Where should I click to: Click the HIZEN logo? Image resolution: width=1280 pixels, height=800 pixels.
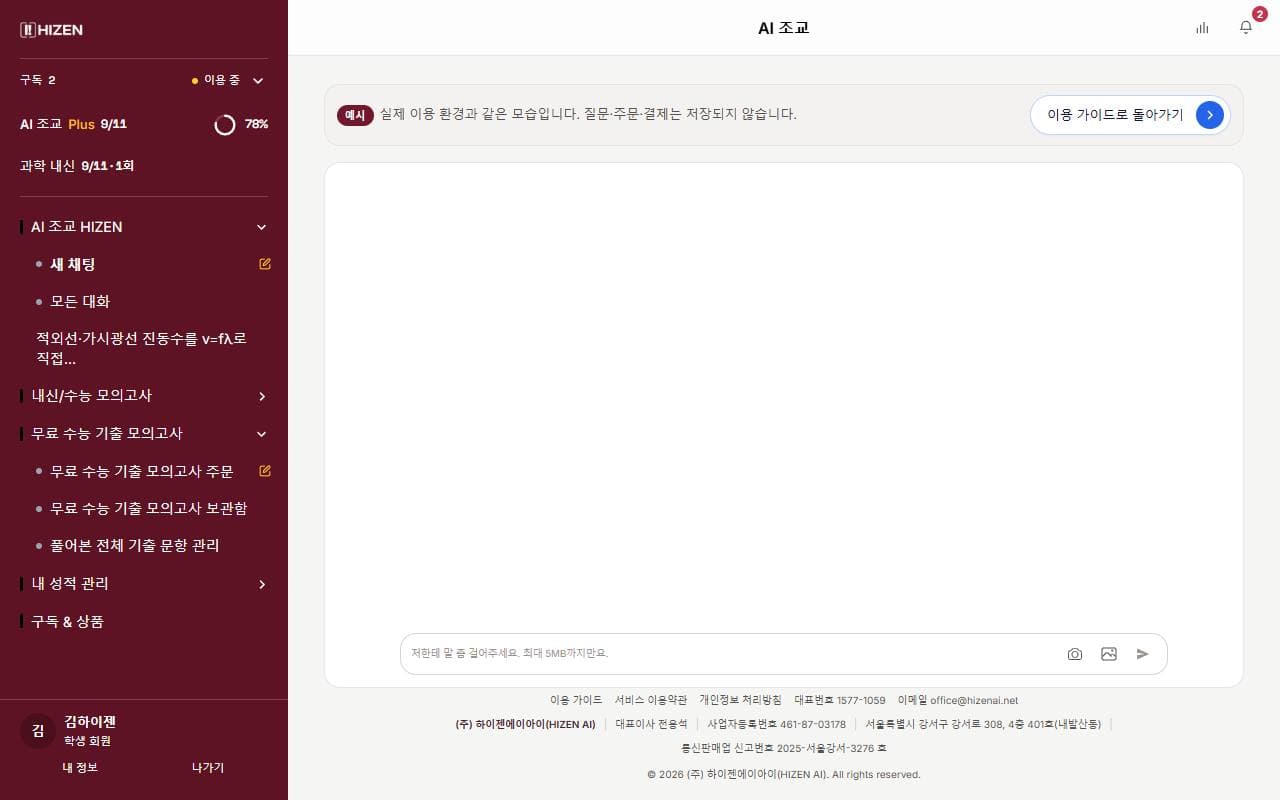point(51,30)
